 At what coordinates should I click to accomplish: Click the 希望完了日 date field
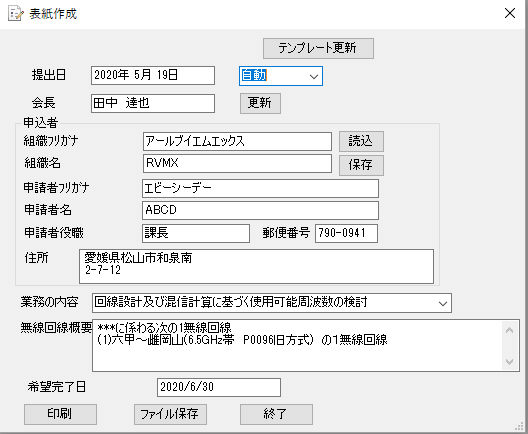[219, 387]
